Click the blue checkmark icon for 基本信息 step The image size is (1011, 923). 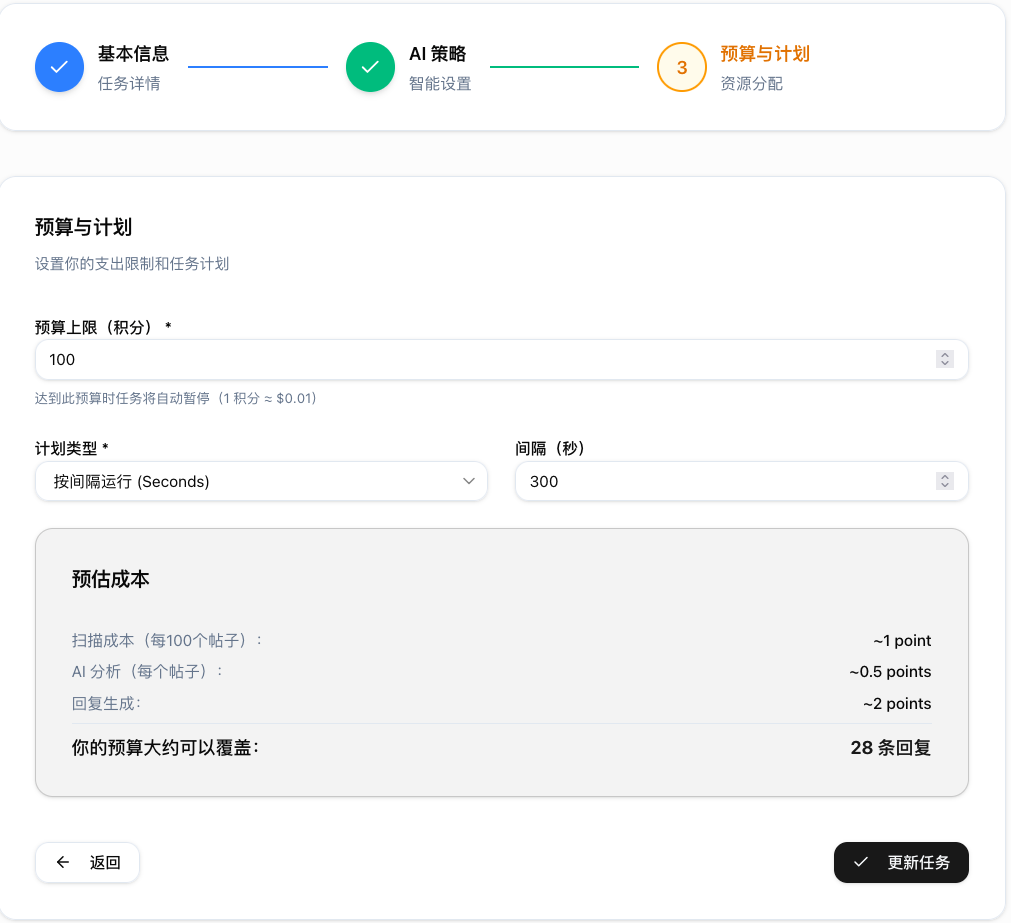[59, 67]
